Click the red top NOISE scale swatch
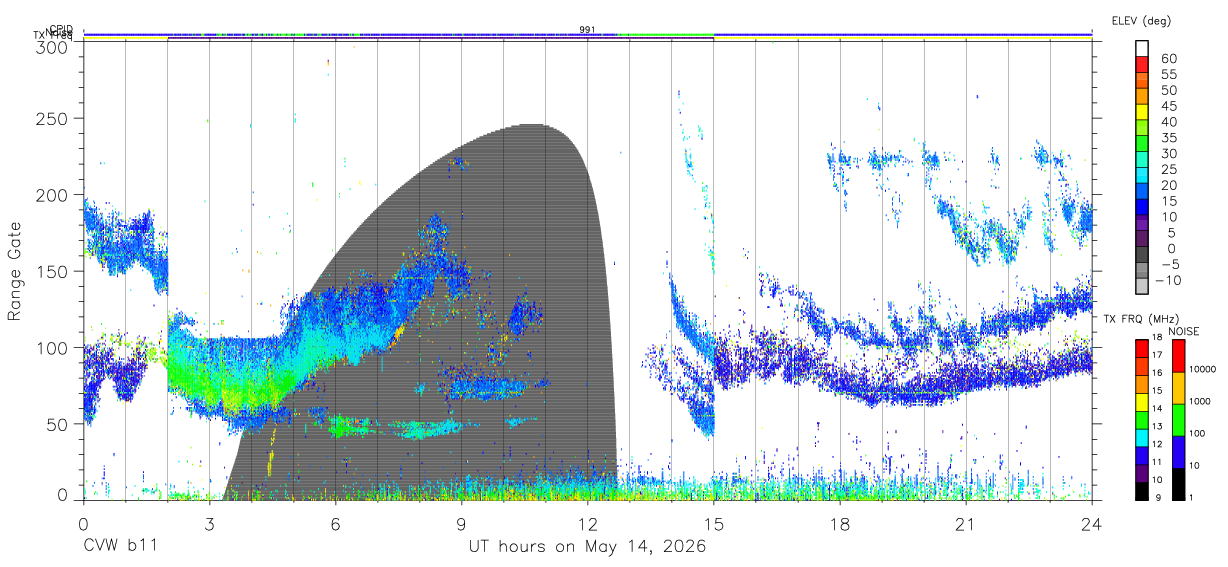 (x=1177, y=354)
